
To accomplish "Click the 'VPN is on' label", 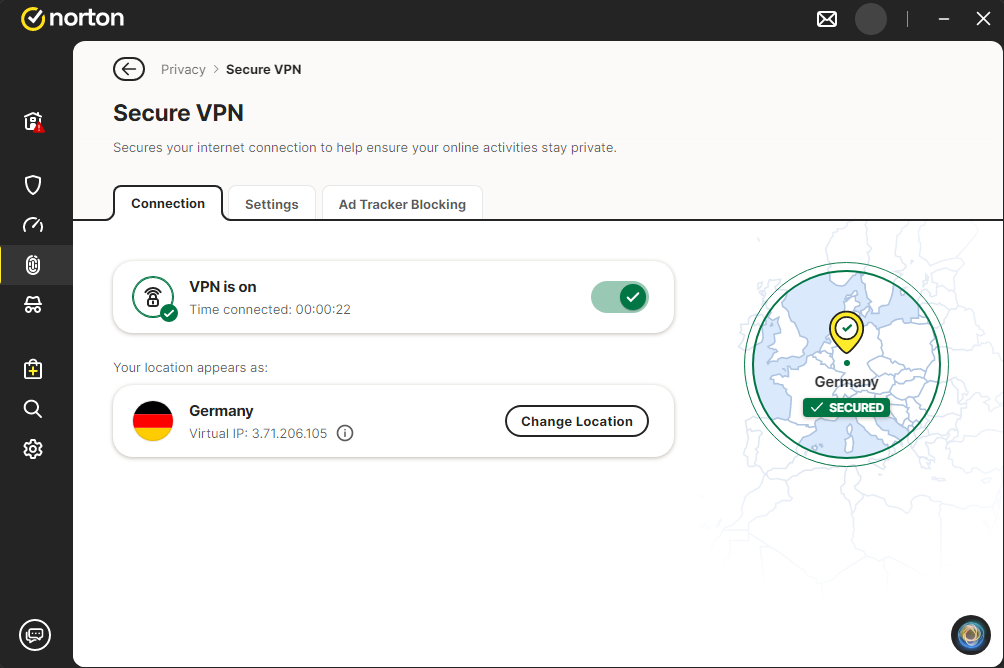I will tap(223, 287).
